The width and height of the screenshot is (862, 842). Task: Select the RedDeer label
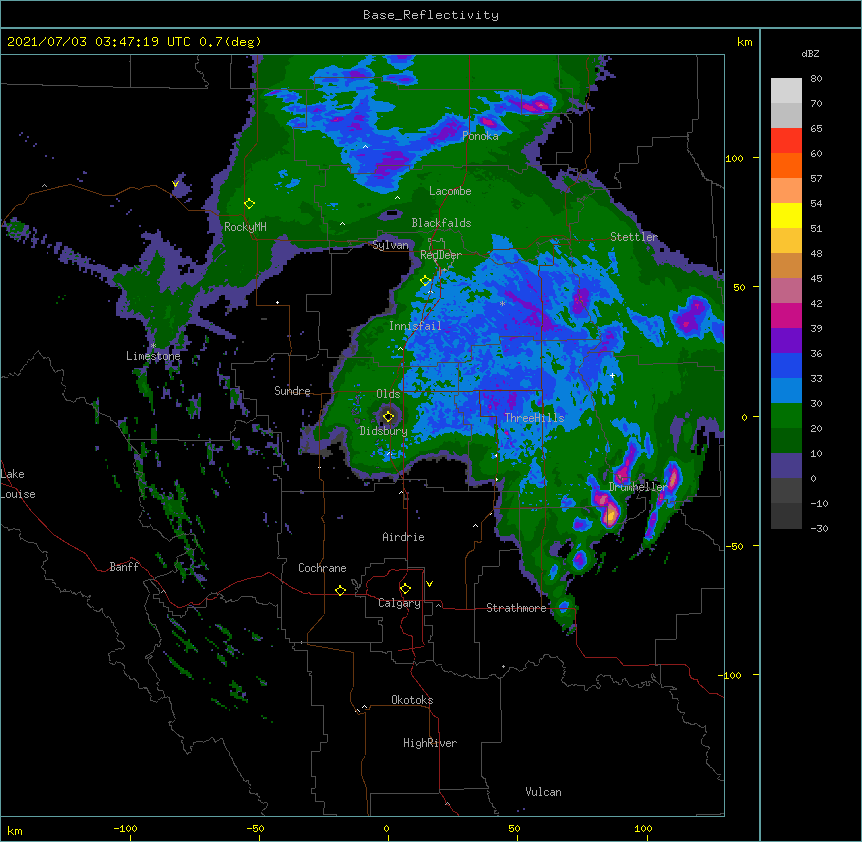tap(441, 255)
